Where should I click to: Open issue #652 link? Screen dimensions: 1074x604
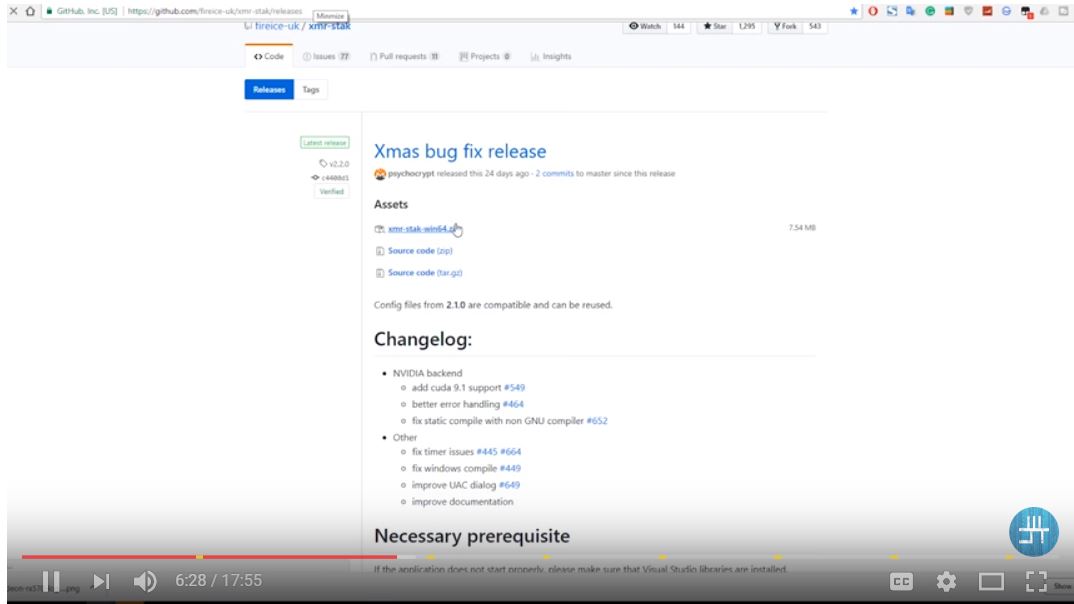(597, 420)
